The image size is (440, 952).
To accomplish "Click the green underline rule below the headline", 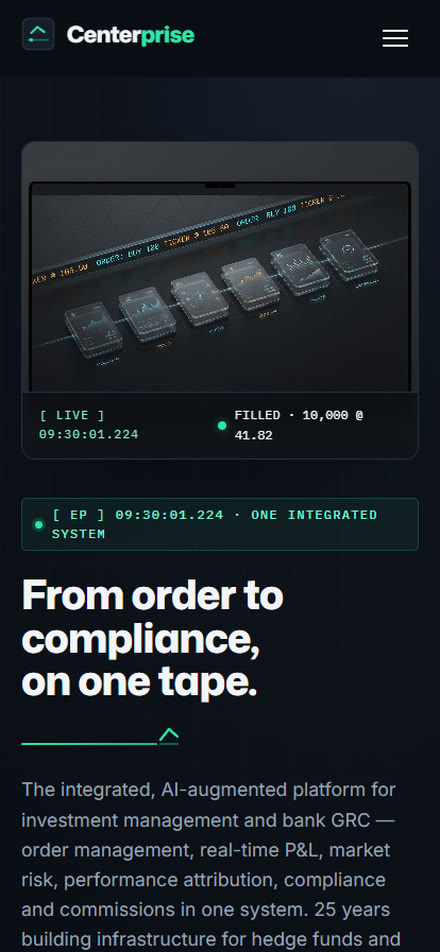I will click(89, 743).
